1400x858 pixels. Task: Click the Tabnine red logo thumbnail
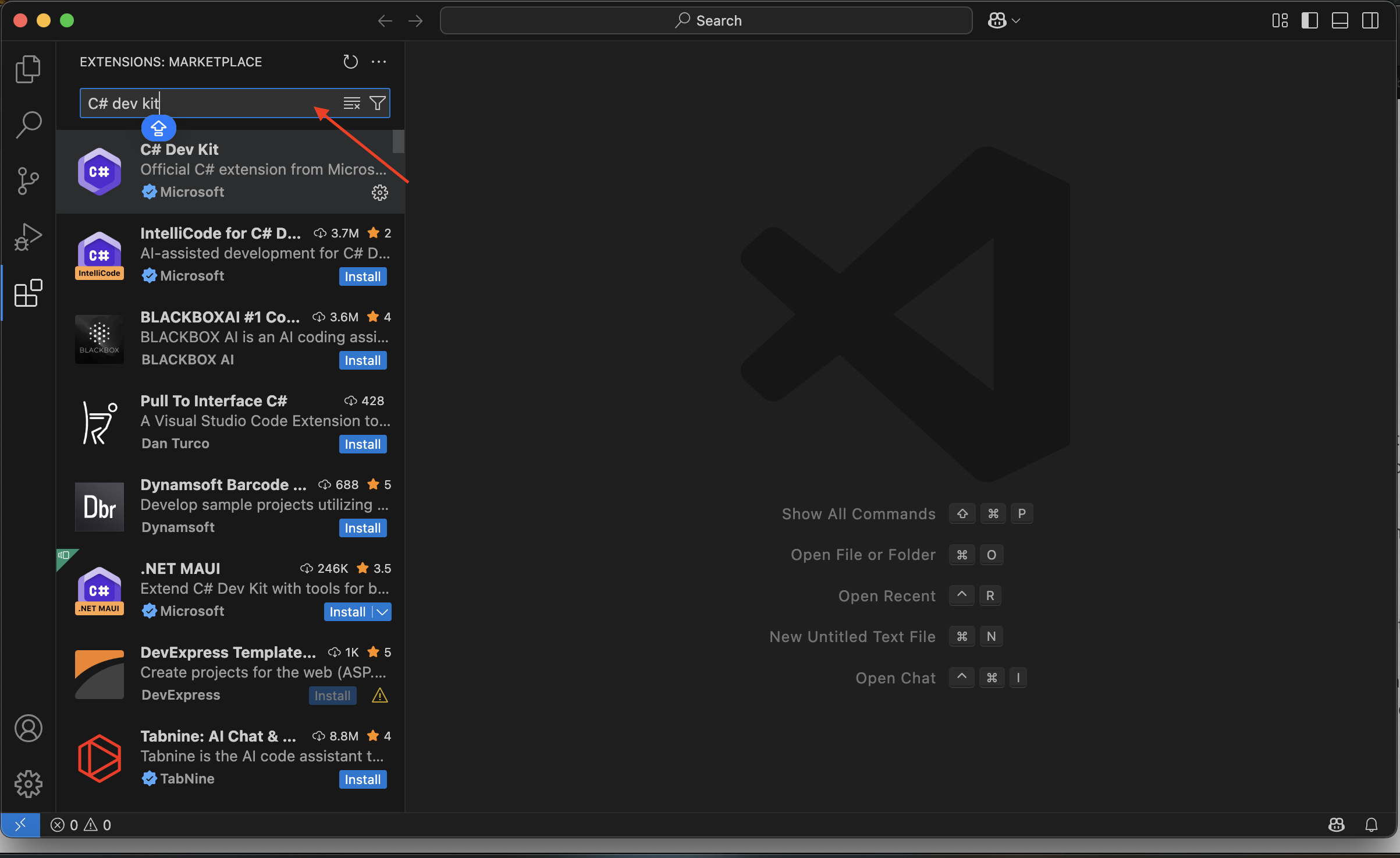click(x=100, y=758)
